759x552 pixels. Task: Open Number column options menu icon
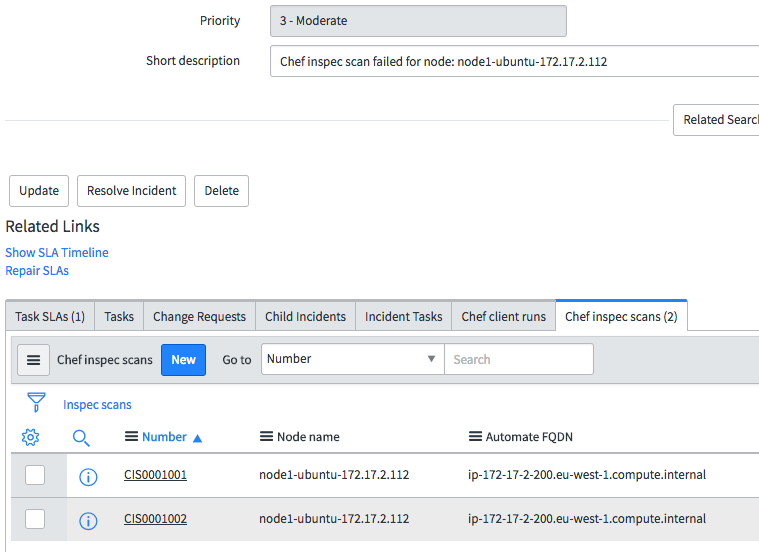[x=131, y=436]
